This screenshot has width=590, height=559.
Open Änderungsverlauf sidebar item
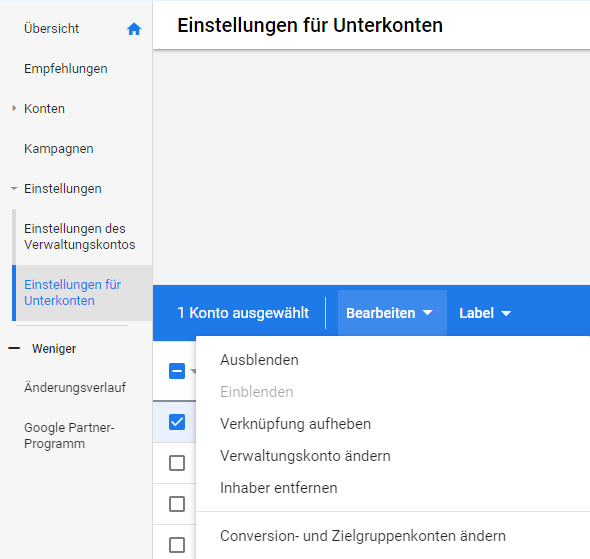[75, 387]
